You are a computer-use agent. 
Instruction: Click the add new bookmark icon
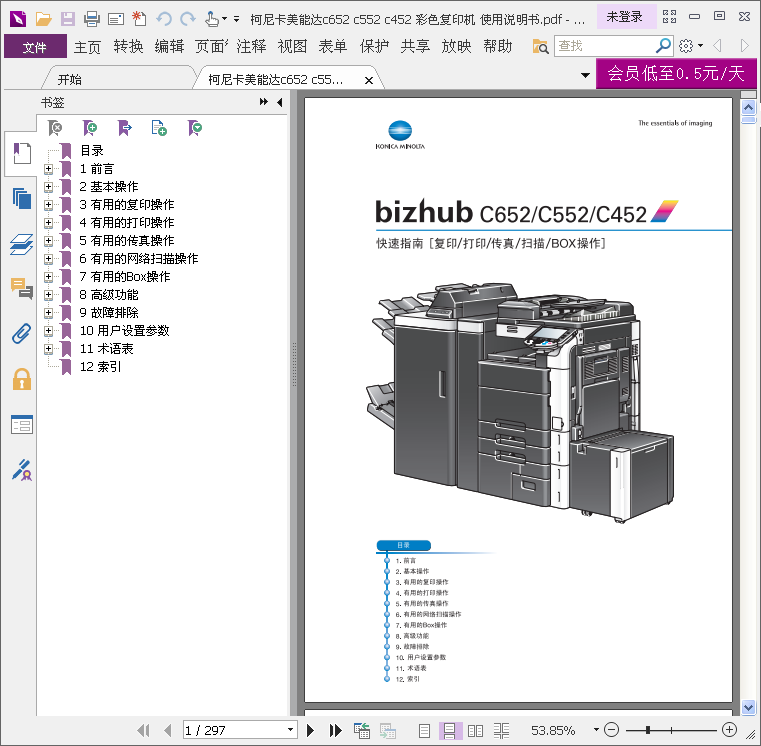point(90,128)
